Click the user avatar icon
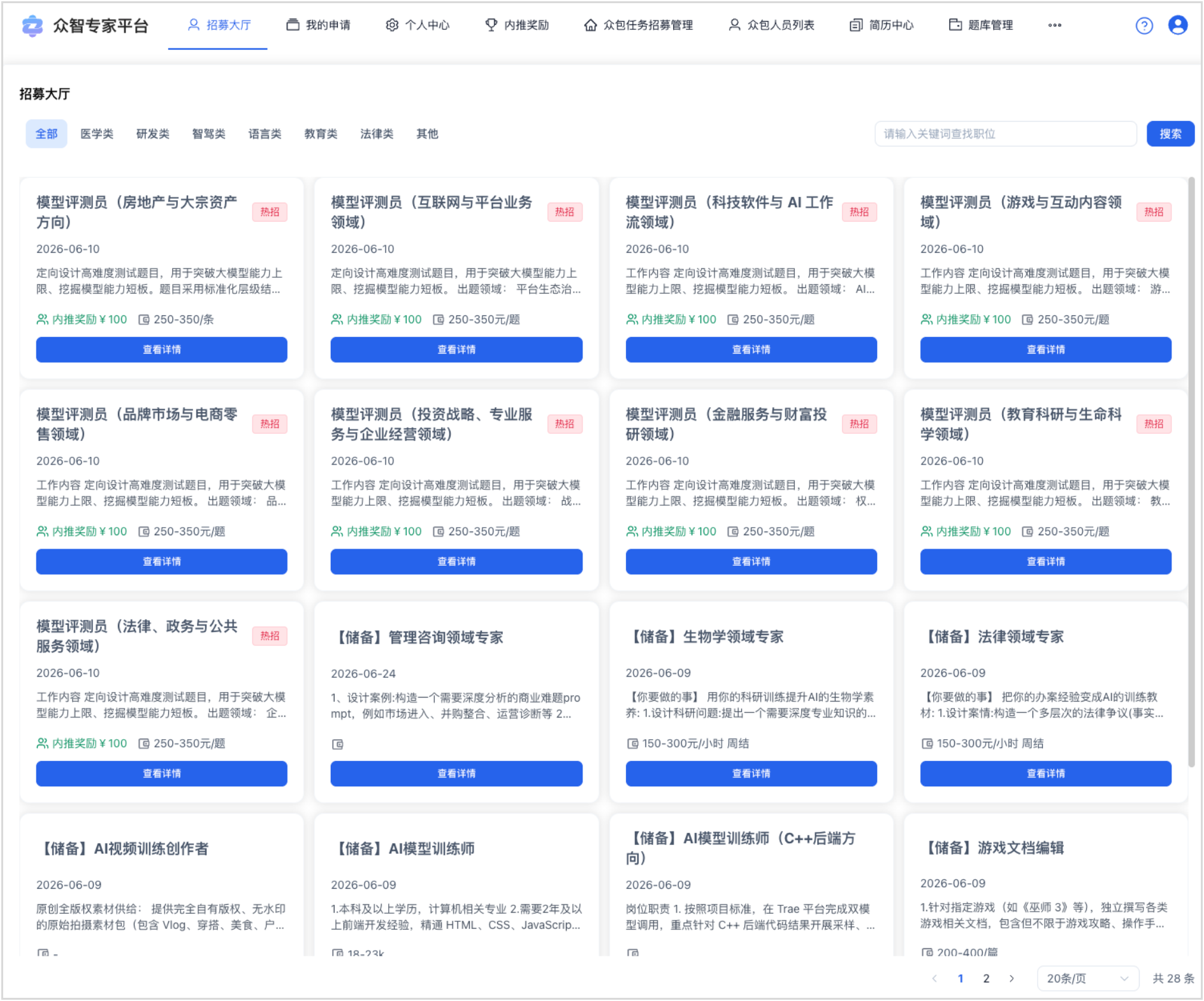Screen dimensions: 1204x1001 tap(1178, 25)
